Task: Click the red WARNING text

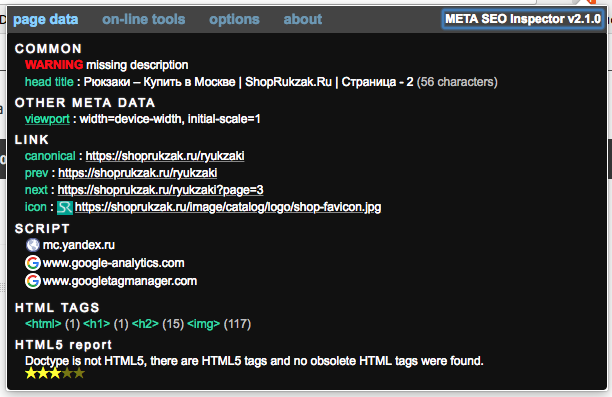Action: 54,65
